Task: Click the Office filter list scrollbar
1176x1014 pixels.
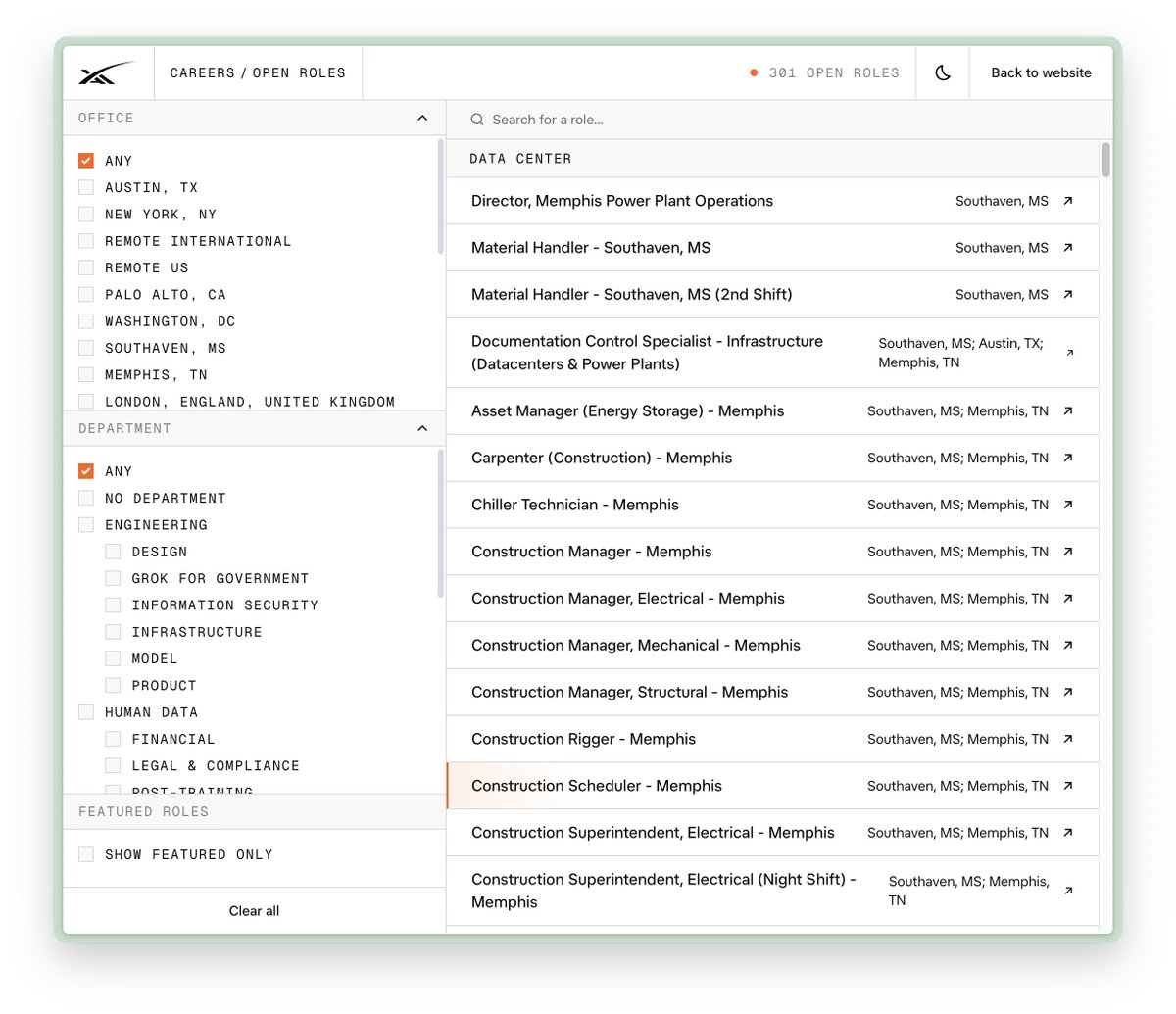Action: click(441, 196)
